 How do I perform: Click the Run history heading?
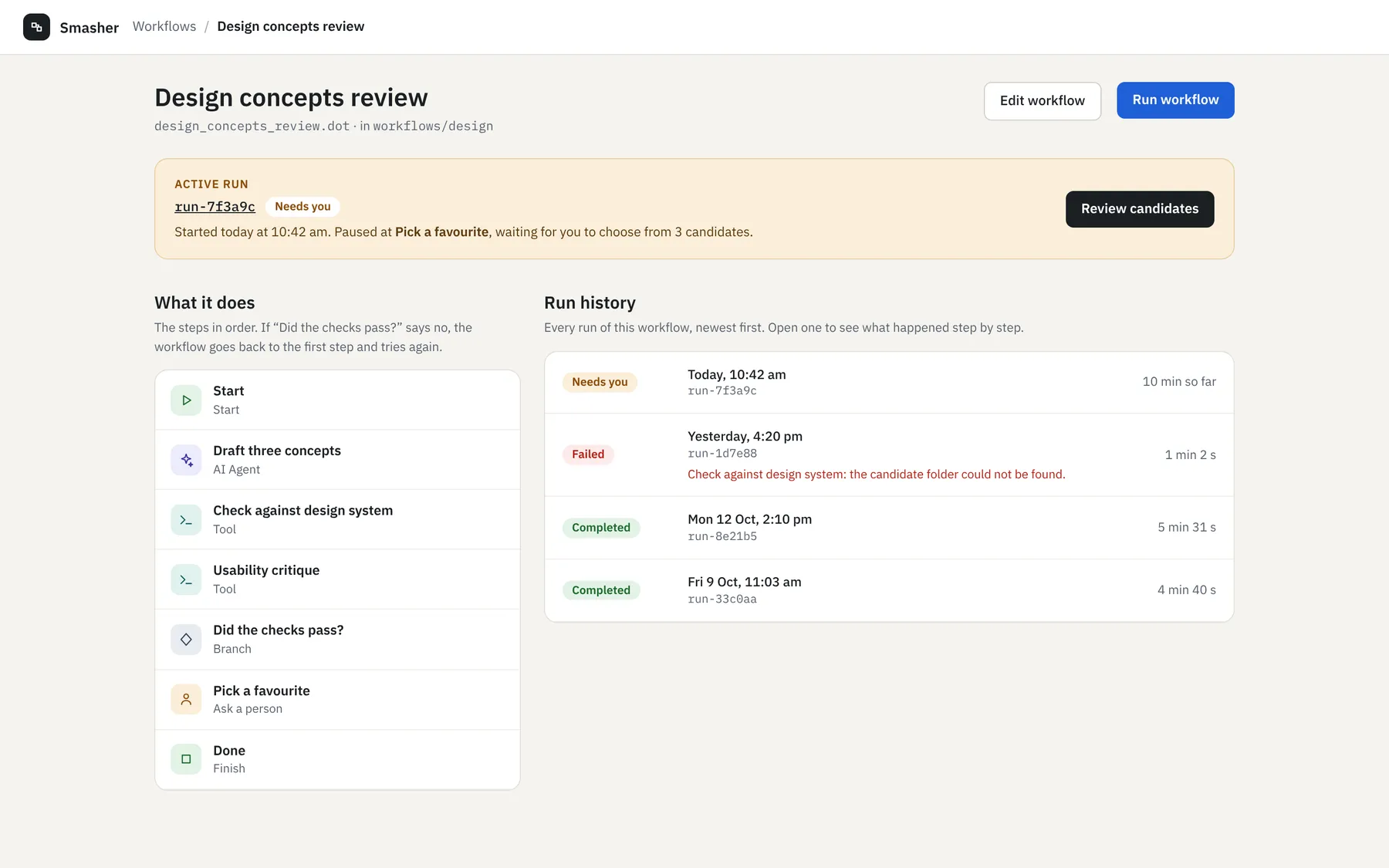pyautogui.click(x=590, y=303)
